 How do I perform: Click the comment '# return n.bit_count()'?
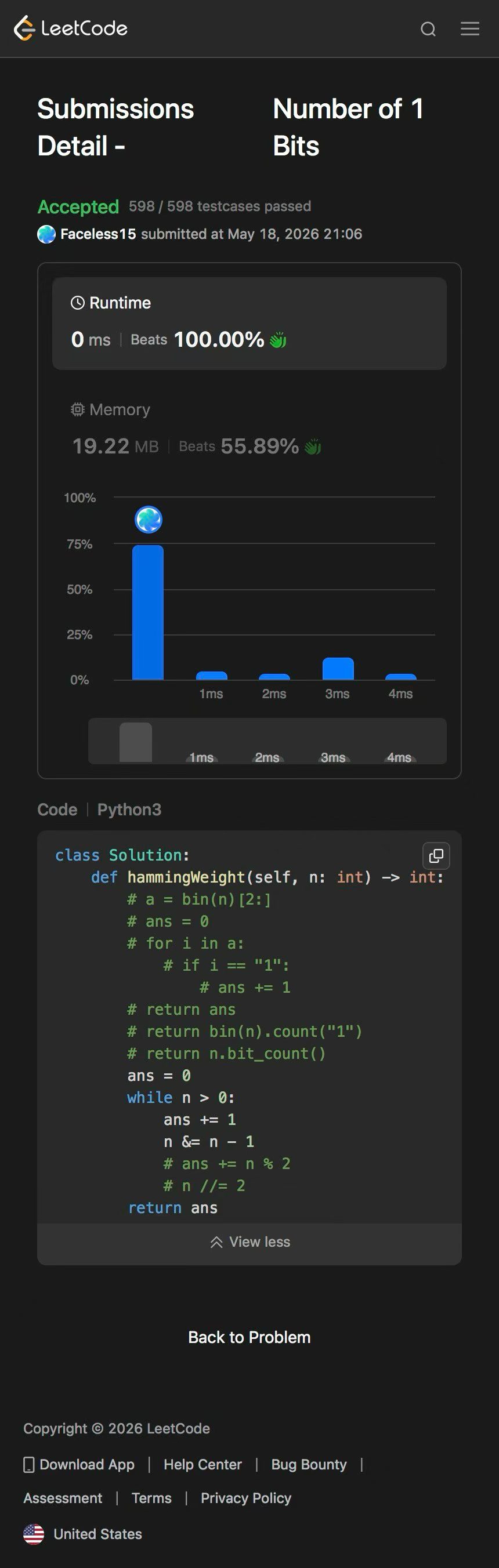[227, 1054]
